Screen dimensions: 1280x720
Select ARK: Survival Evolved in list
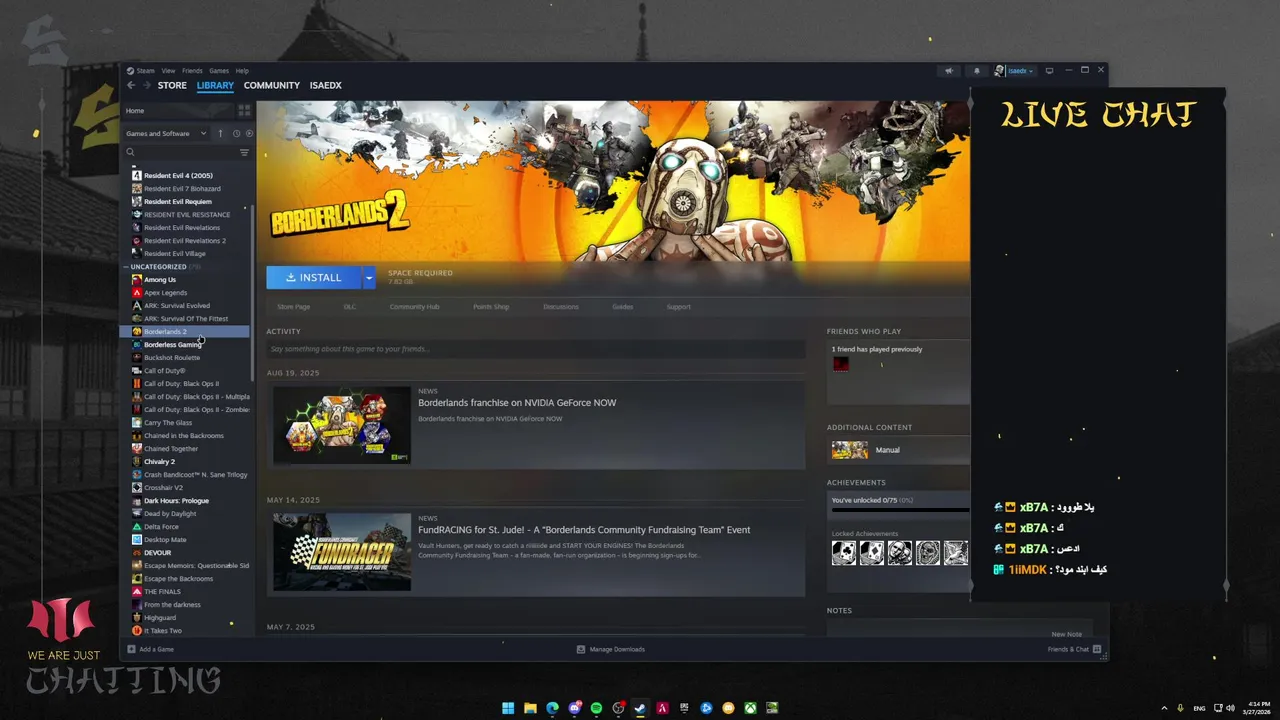click(177, 306)
